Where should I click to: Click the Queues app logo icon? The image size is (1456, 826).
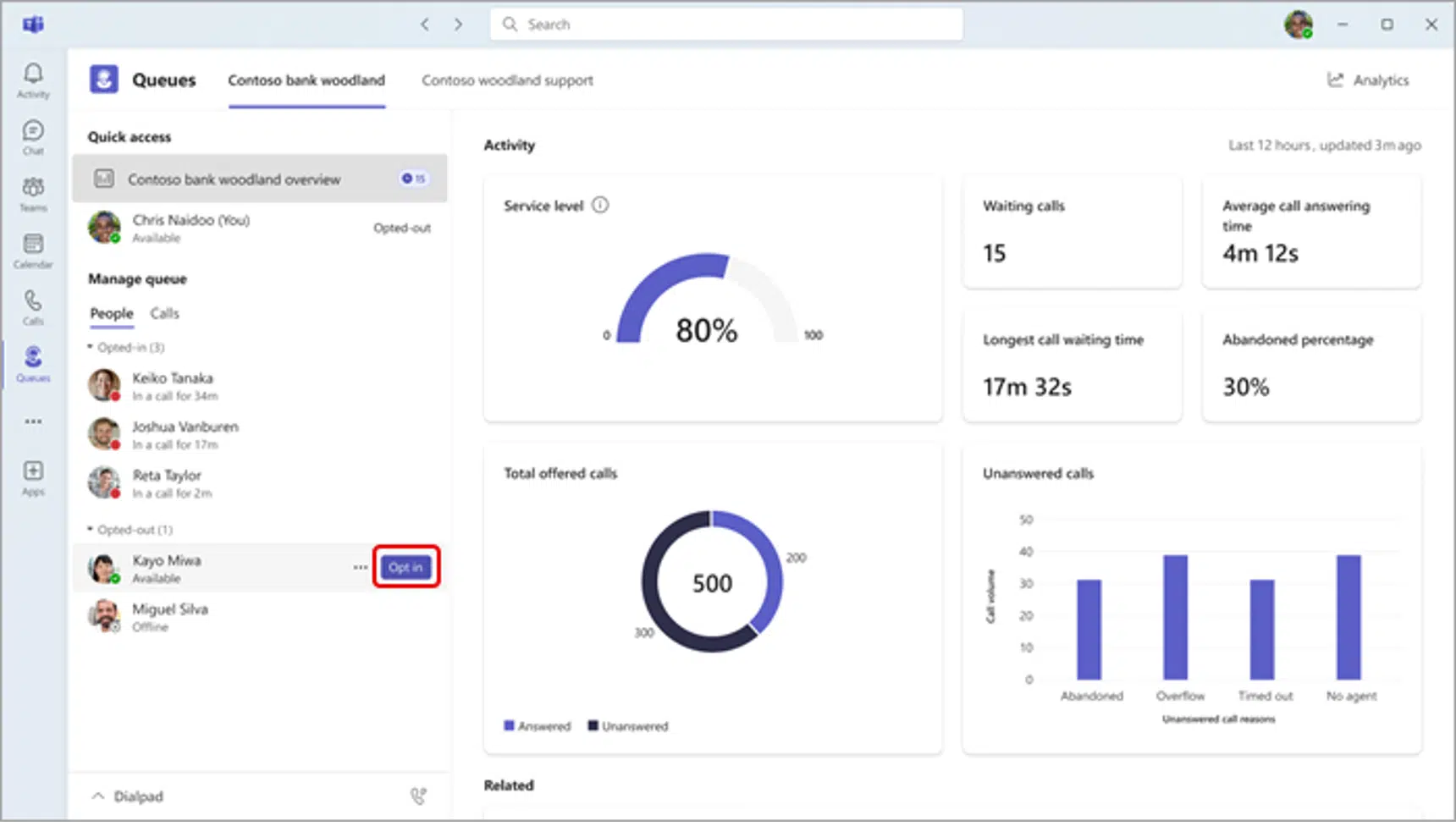coord(103,80)
